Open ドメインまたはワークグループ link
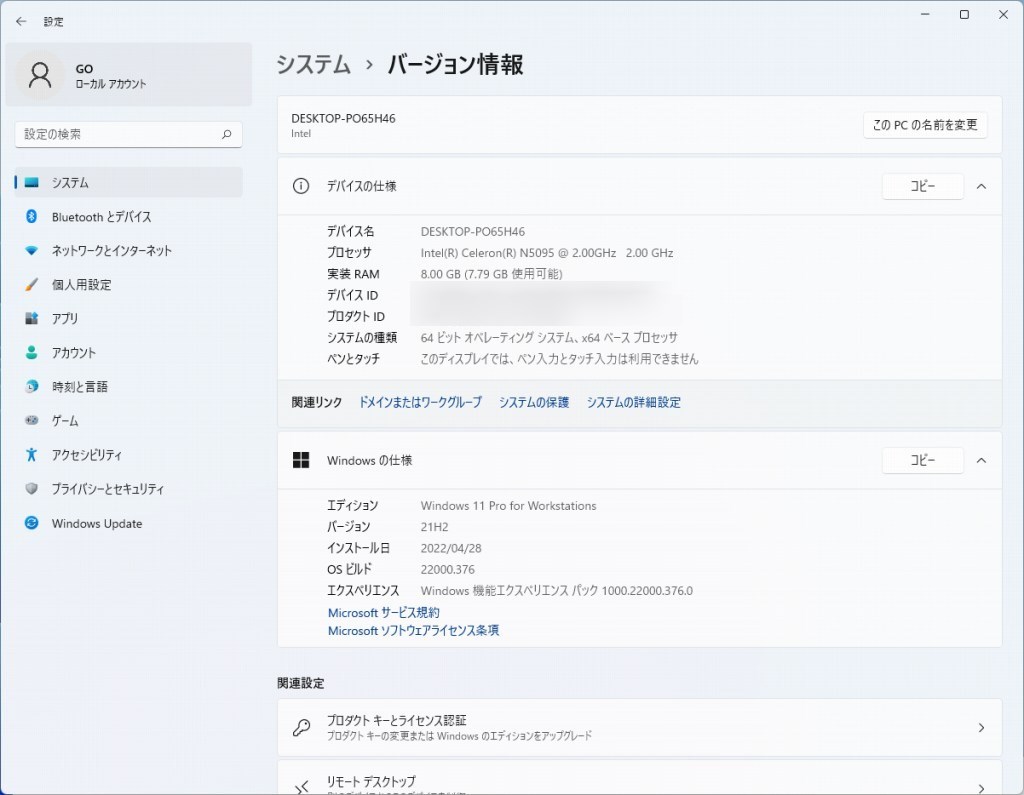Image resolution: width=1024 pixels, height=795 pixels. coord(420,402)
